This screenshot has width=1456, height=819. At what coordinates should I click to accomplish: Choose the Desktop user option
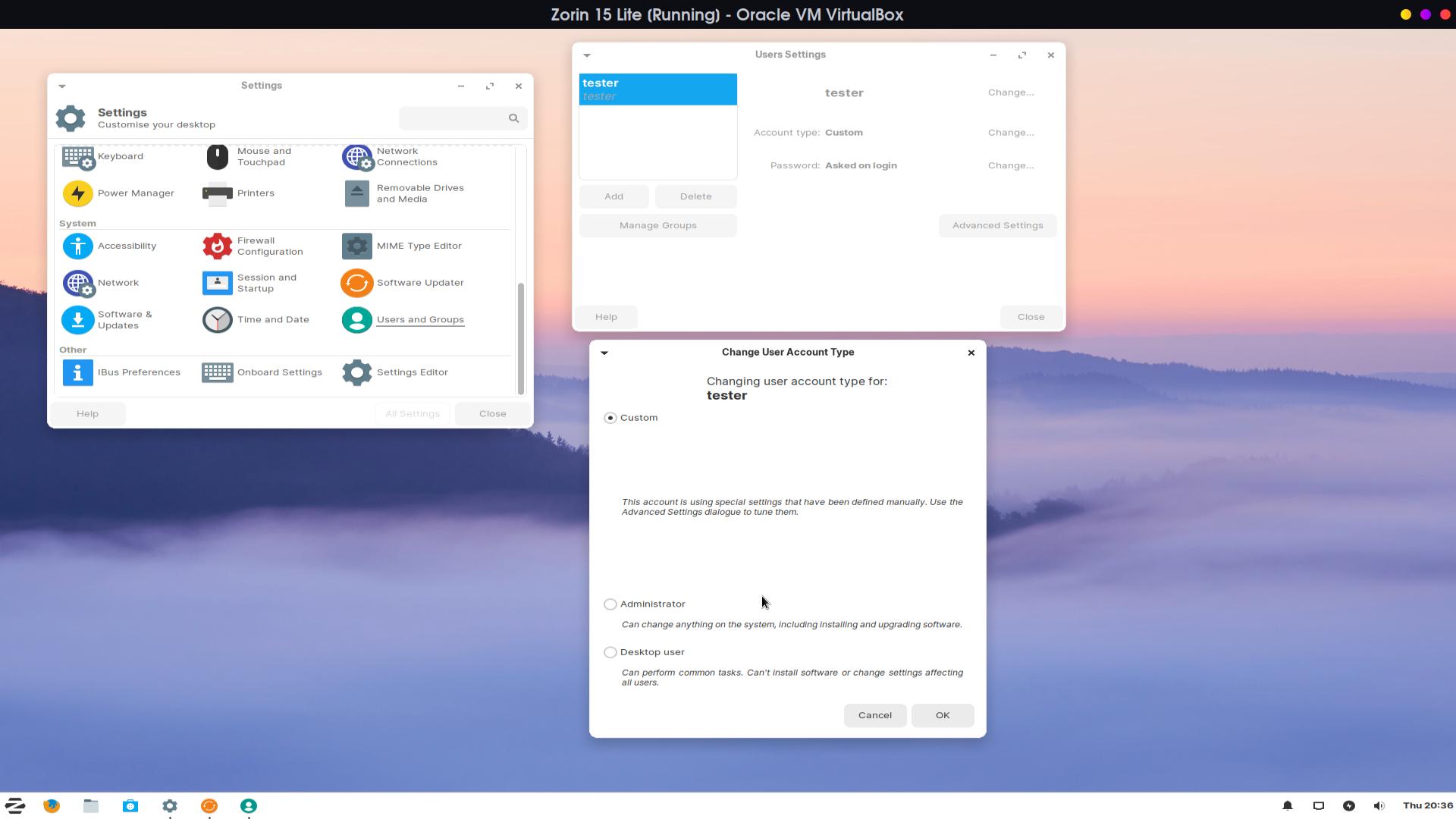click(610, 652)
